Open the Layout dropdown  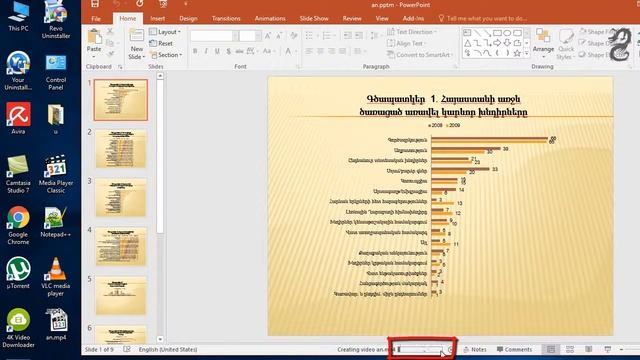click(165, 32)
